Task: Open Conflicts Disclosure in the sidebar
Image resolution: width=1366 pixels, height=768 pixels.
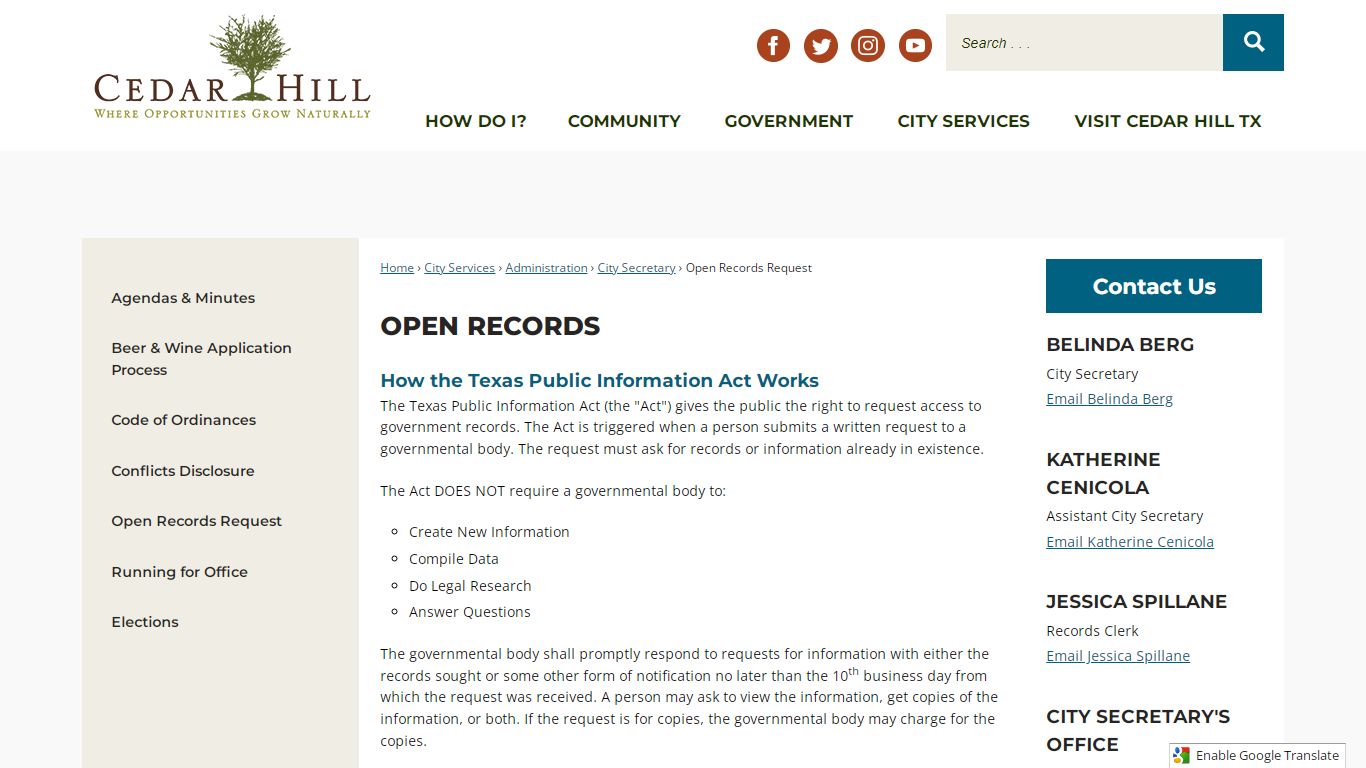Action: click(183, 471)
